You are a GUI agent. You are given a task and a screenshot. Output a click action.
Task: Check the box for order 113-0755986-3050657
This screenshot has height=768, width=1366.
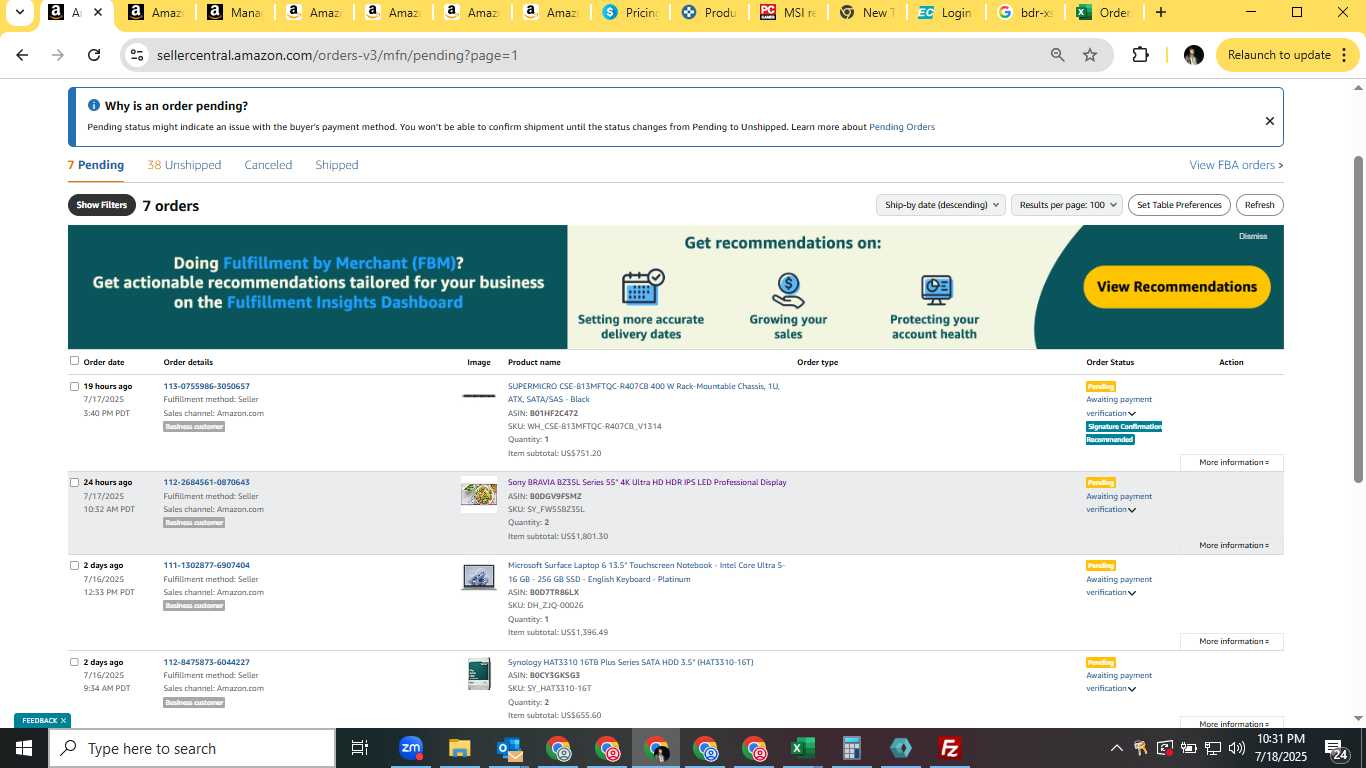tap(74, 386)
